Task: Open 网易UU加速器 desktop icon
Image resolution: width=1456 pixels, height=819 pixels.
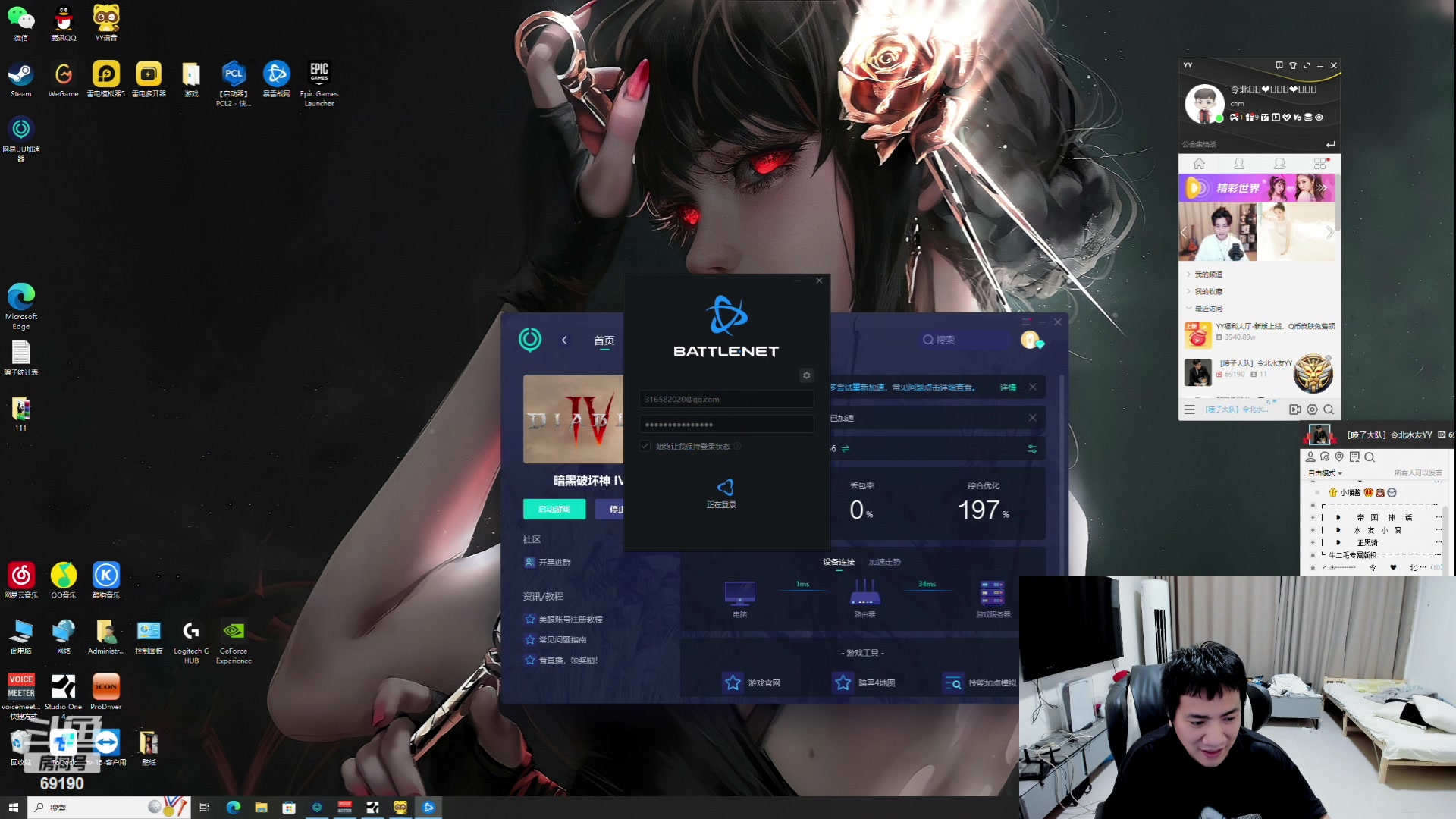Action: [x=21, y=138]
